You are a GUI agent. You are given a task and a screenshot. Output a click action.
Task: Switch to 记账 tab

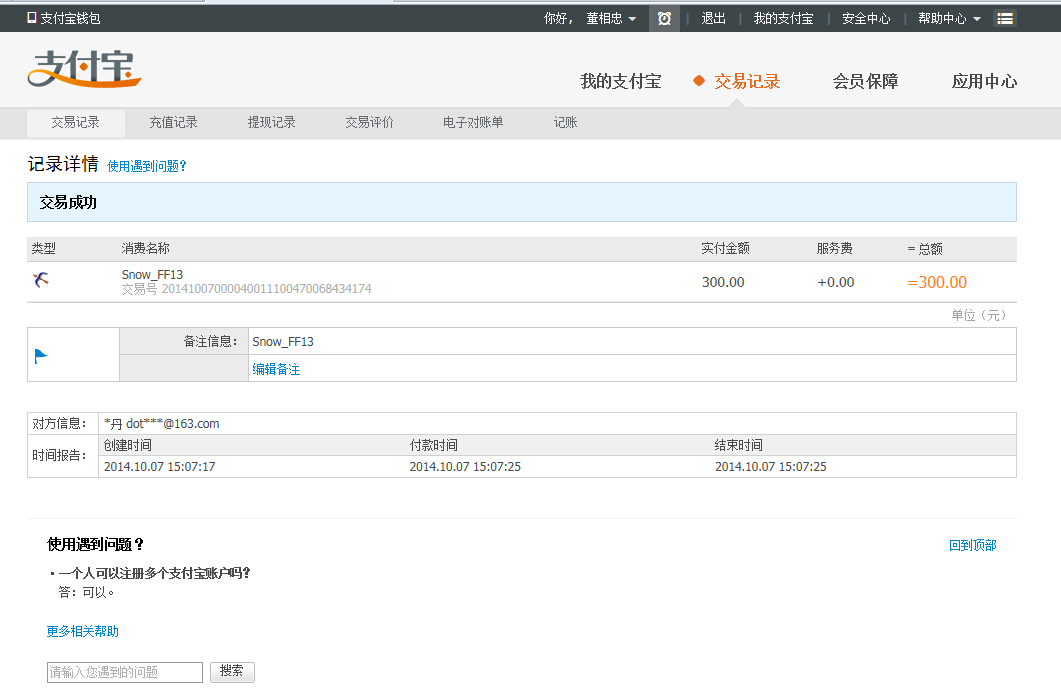[x=565, y=122]
